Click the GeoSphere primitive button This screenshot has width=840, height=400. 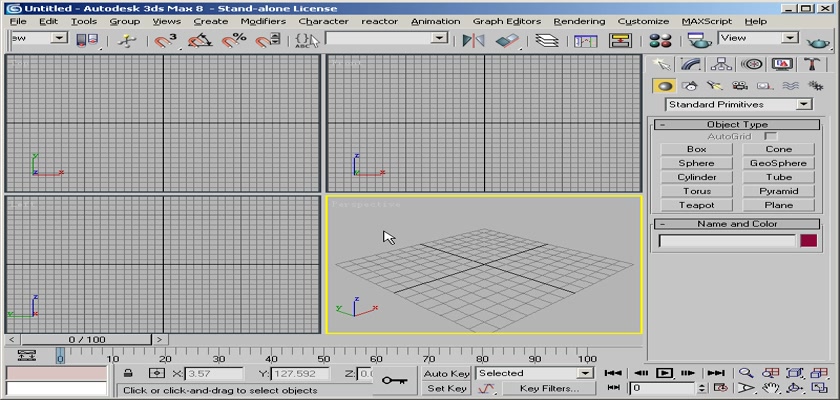click(x=778, y=163)
